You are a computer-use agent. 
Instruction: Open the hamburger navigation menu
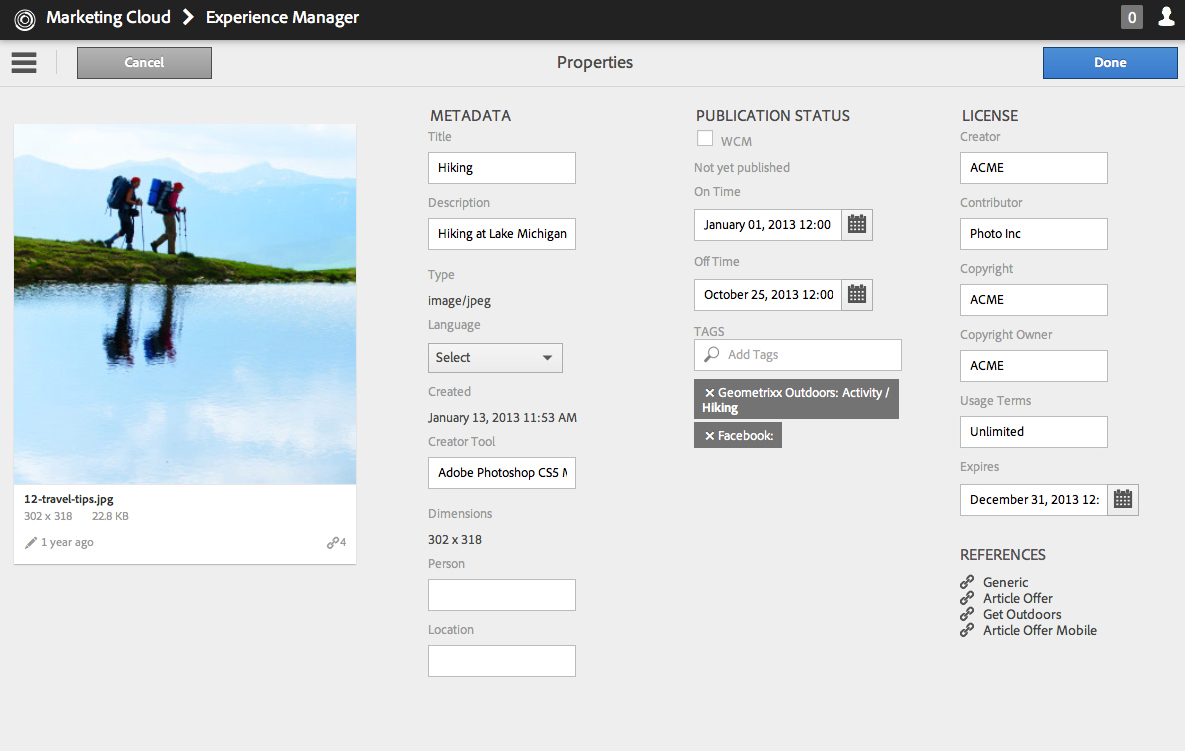pyautogui.click(x=23, y=62)
